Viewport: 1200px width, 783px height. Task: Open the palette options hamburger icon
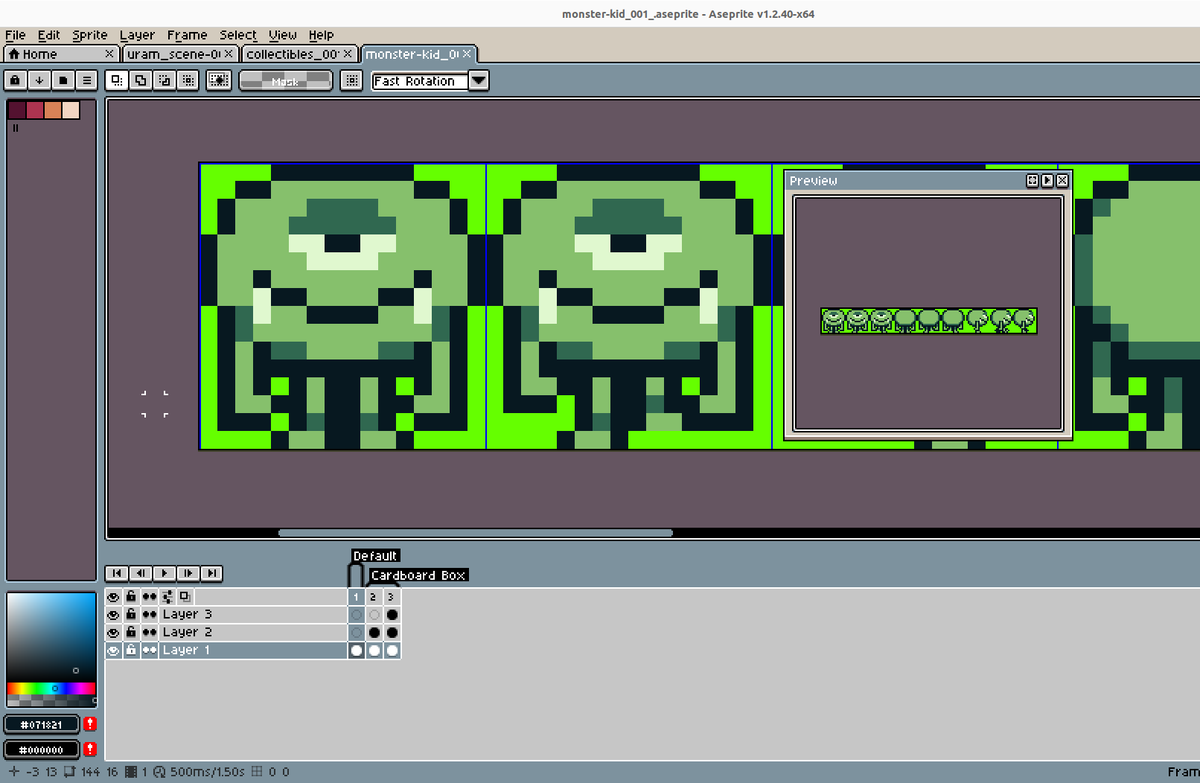87,80
